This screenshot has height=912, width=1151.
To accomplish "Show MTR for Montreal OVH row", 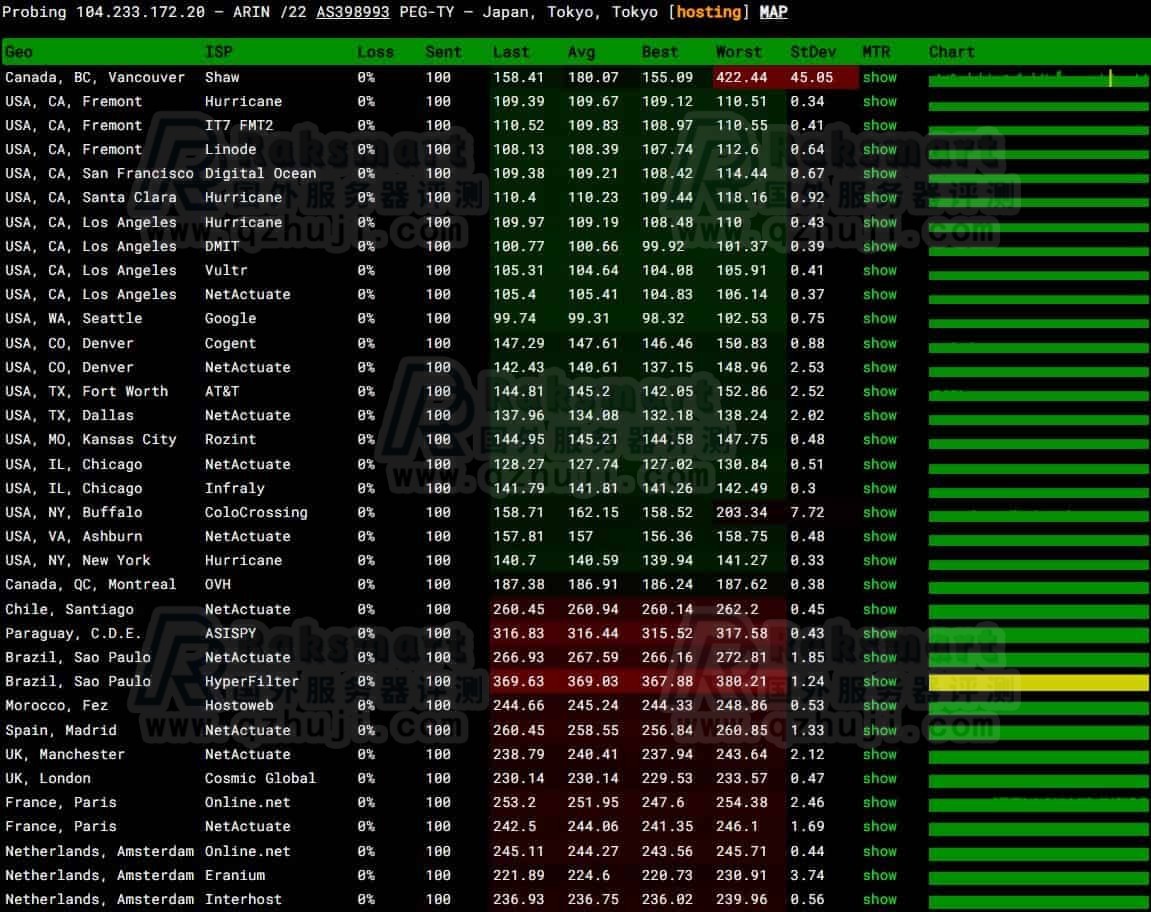I will [x=880, y=584].
